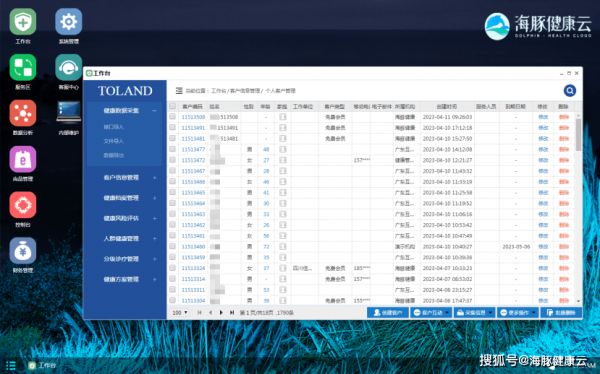Click 修改 link for customer 11513508
This screenshot has width=600, height=374.
coord(543,117)
